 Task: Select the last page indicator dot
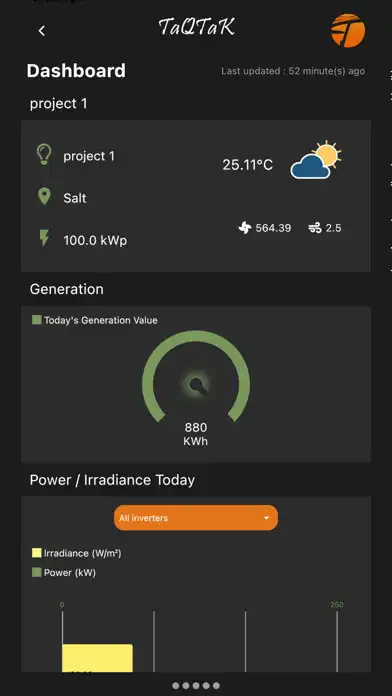[216, 686]
